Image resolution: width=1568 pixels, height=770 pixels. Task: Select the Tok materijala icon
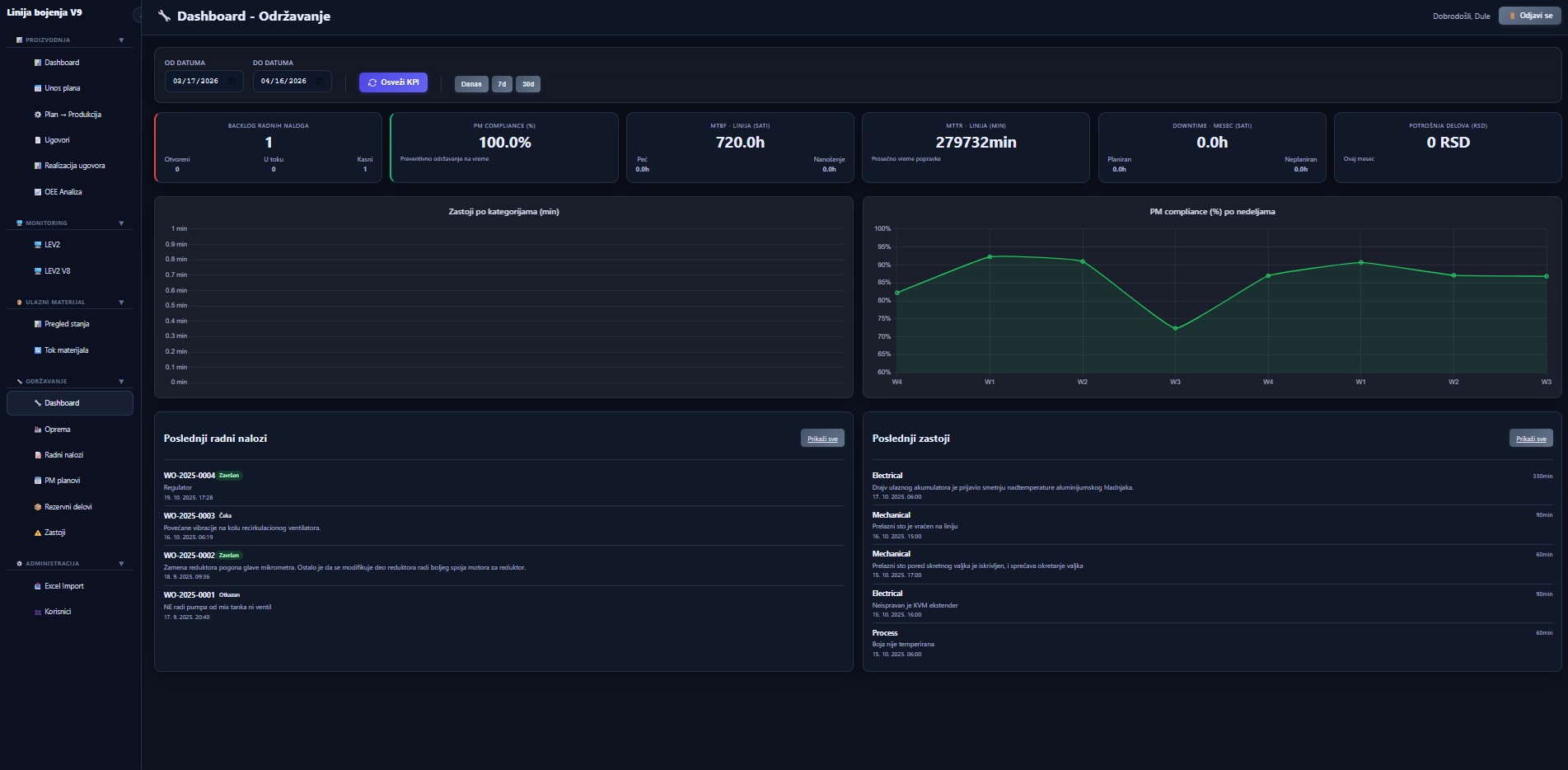pos(37,350)
